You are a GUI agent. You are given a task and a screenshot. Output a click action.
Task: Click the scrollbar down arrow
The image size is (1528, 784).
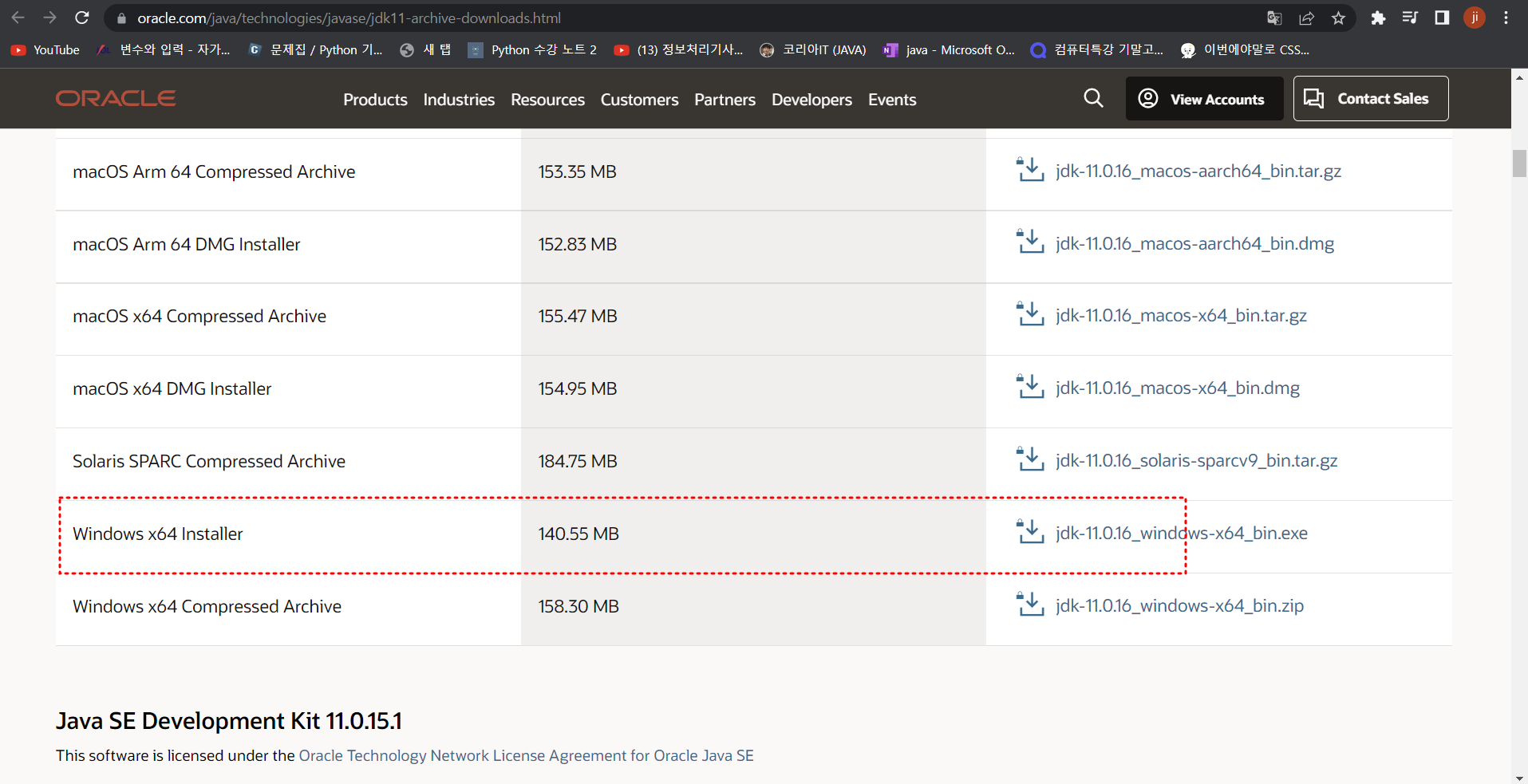tap(1519, 778)
